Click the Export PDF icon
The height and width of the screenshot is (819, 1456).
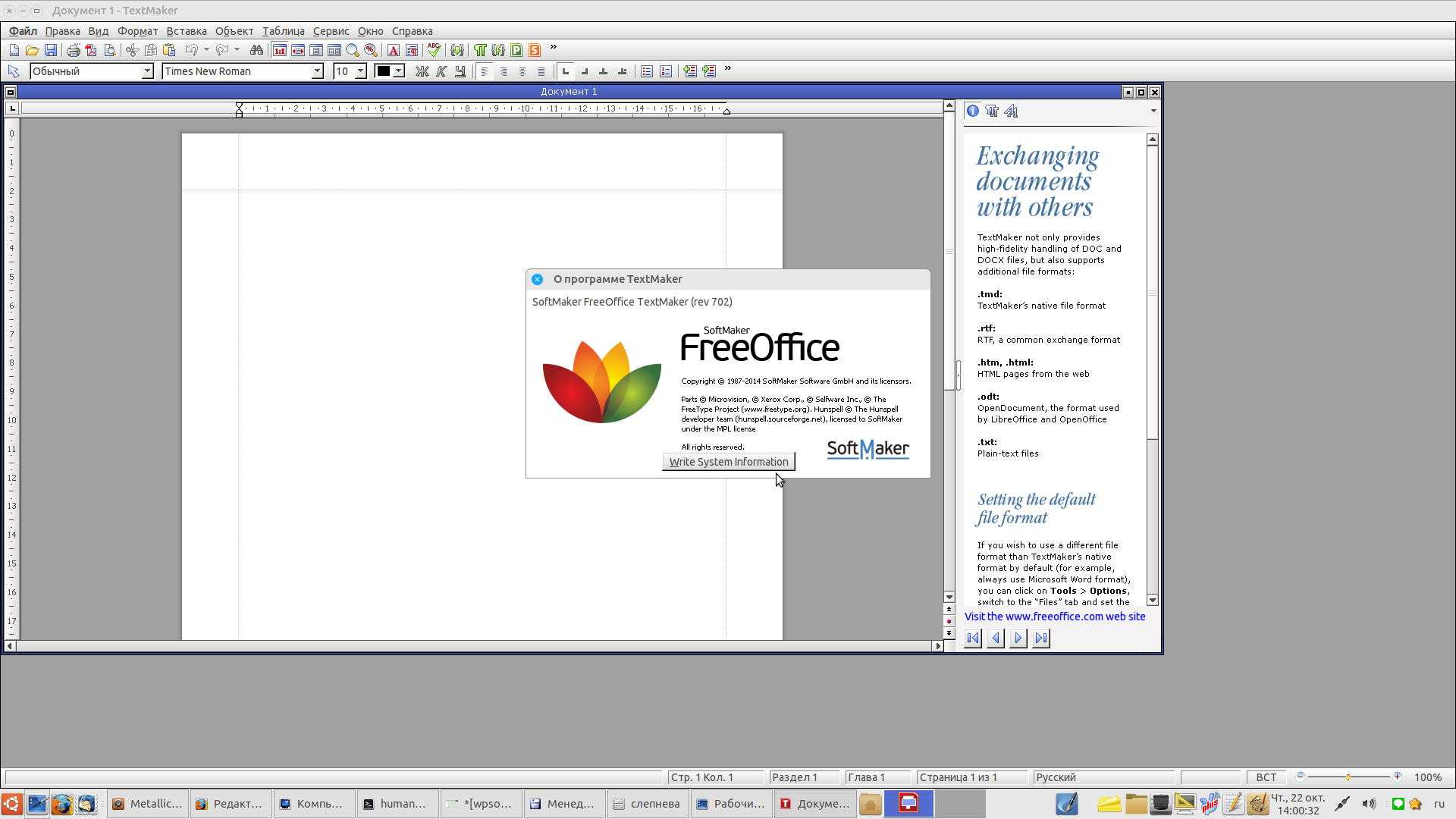tap(91, 50)
